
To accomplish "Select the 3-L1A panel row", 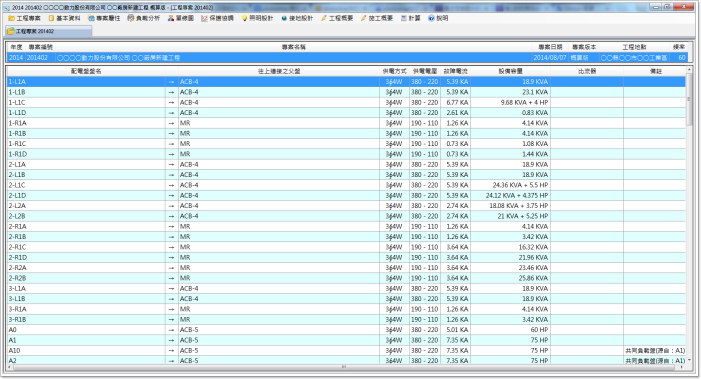I will click(x=346, y=288).
